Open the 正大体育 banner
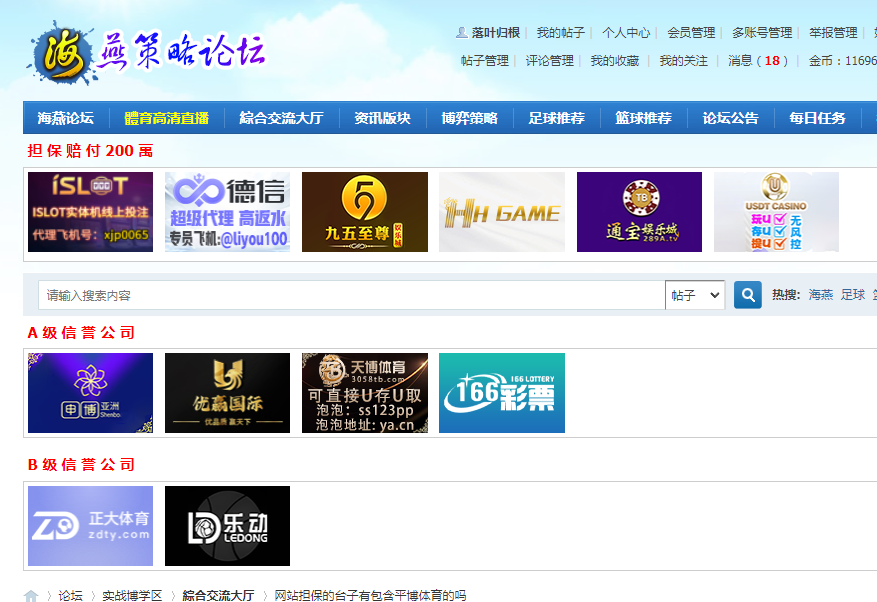 click(x=90, y=526)
